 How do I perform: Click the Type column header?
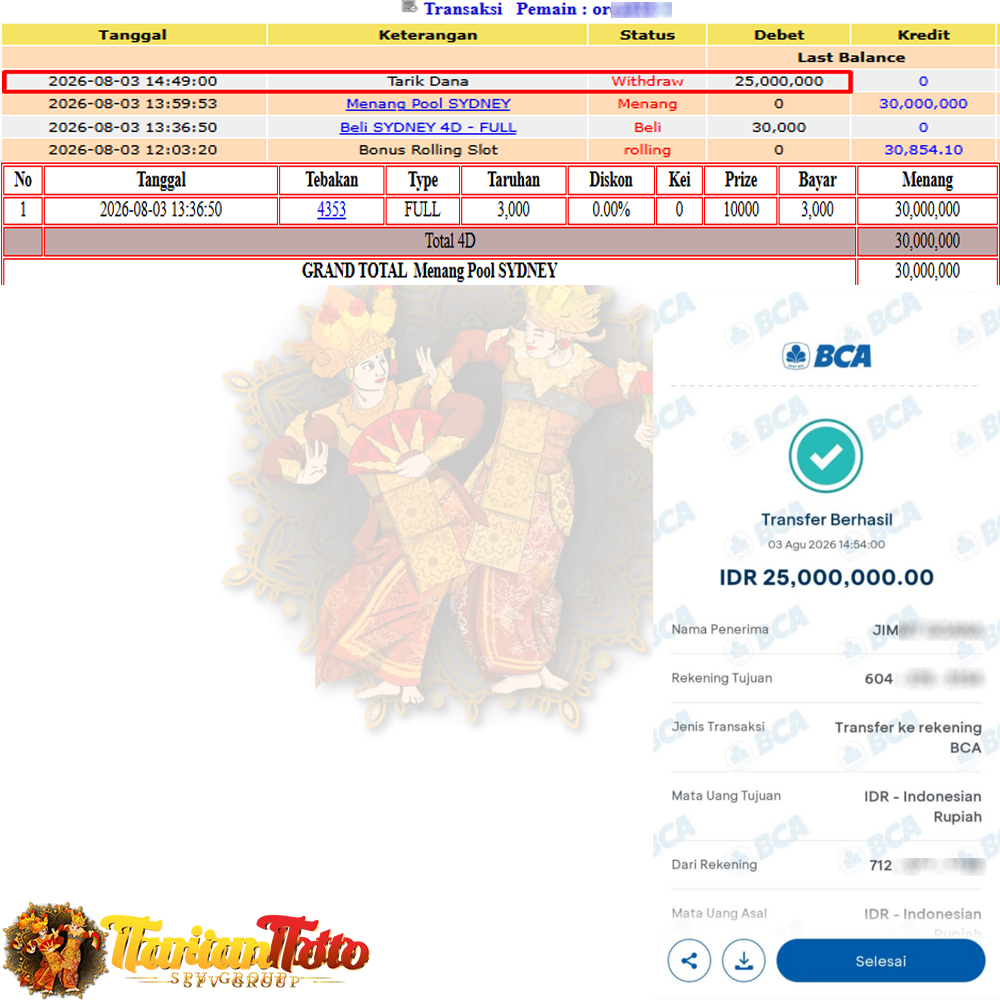click(422, 180)
